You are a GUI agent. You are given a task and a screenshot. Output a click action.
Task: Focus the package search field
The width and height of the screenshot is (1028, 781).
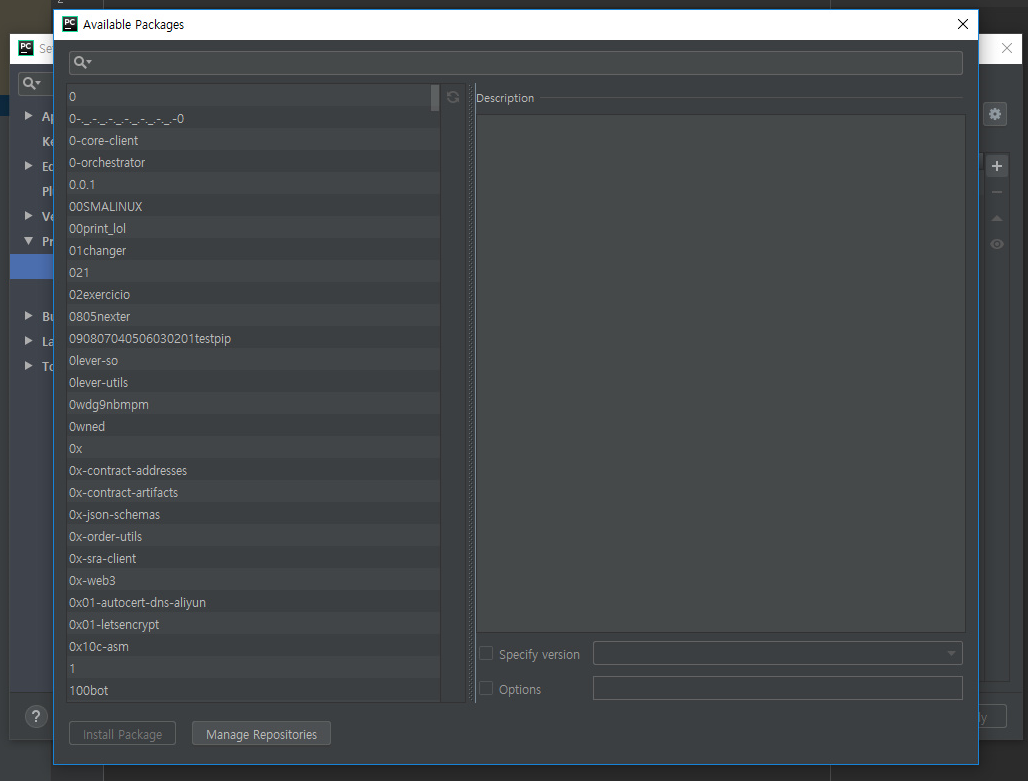516,63
